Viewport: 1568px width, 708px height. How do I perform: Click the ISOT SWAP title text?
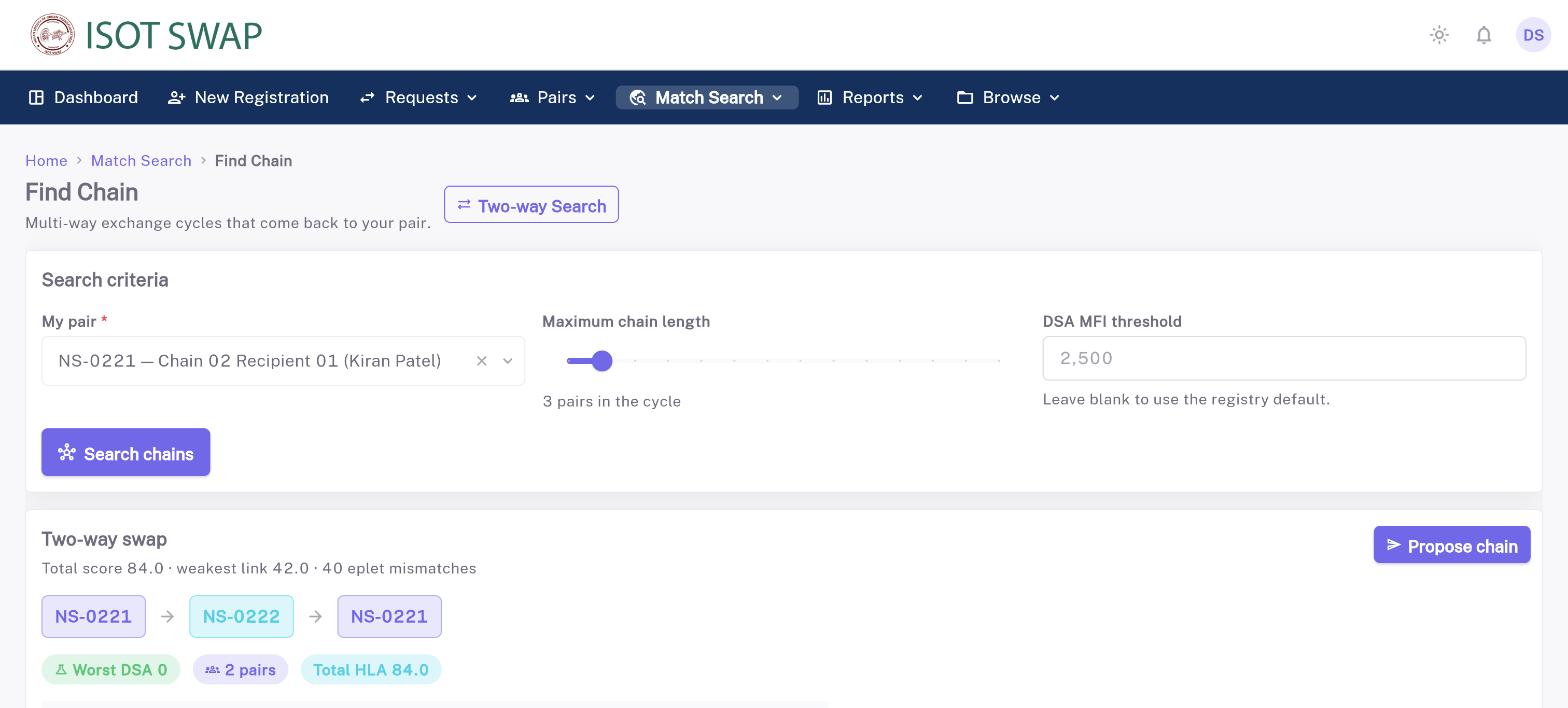tap(174, 36)
